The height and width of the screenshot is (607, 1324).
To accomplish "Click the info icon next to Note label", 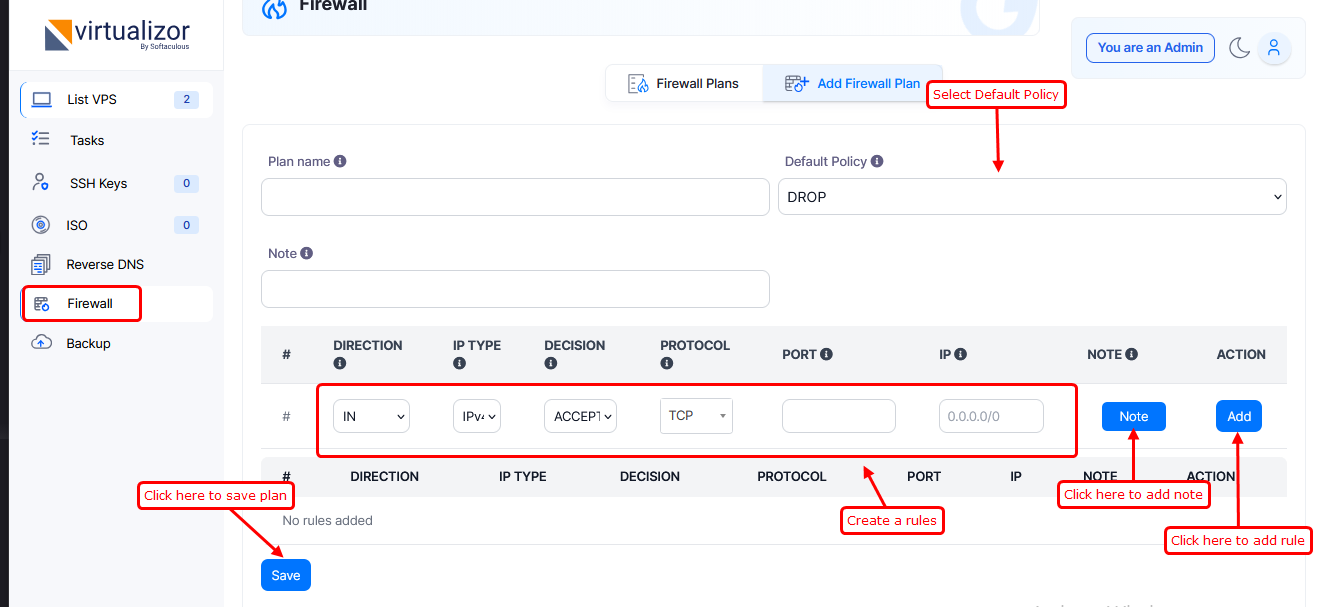I will (x=307, y=253).
